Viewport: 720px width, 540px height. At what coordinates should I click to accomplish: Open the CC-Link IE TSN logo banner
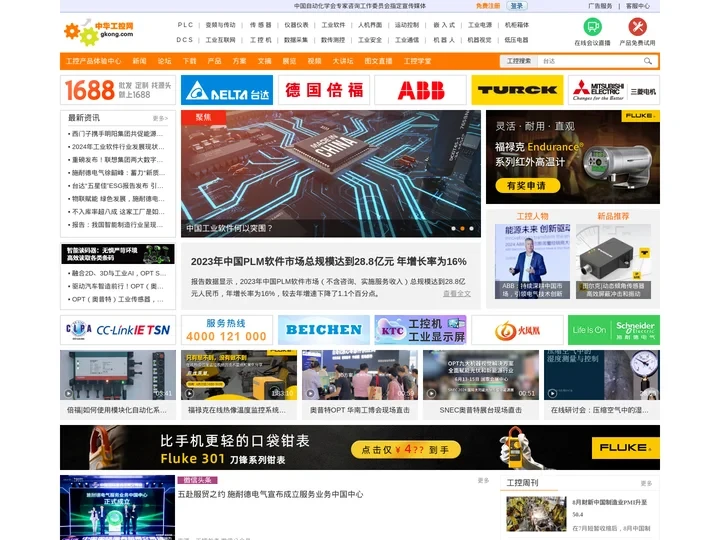tap(118, 330)
